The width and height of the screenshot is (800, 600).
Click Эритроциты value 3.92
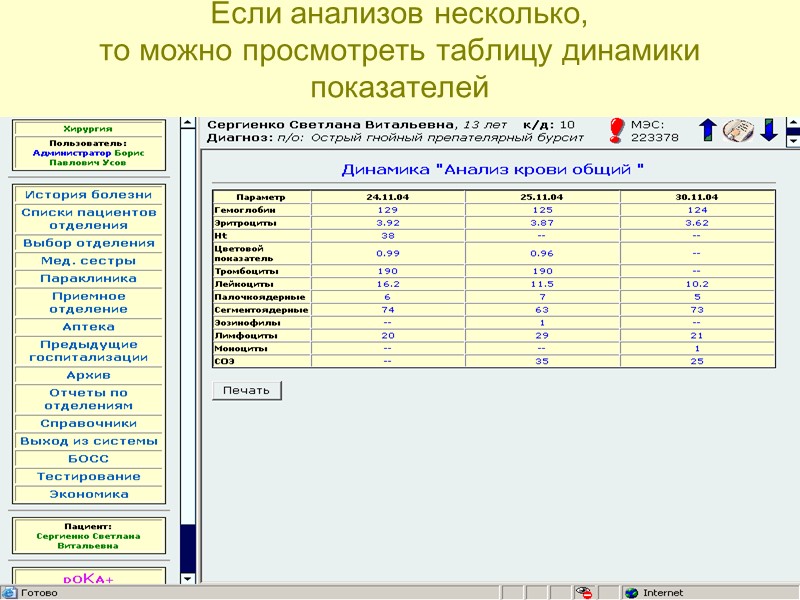pyautogui.click(x=388, y=223)
